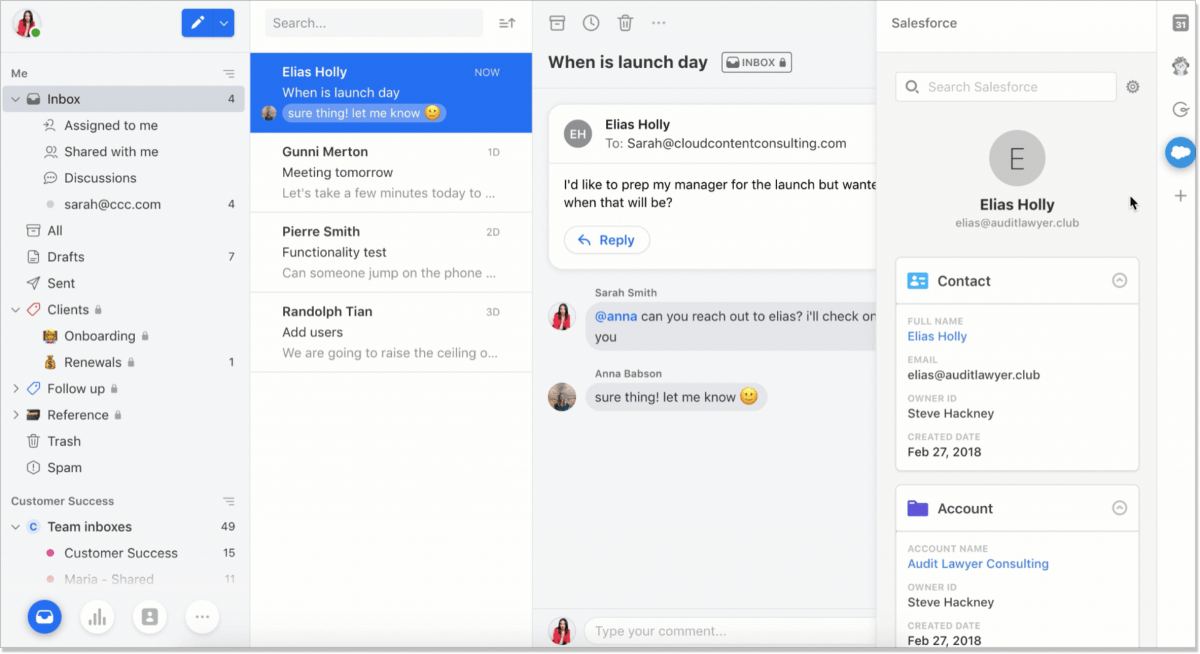
Task: Open the Salesforce cloud icon in right rail
Action: click(1180, 152)
